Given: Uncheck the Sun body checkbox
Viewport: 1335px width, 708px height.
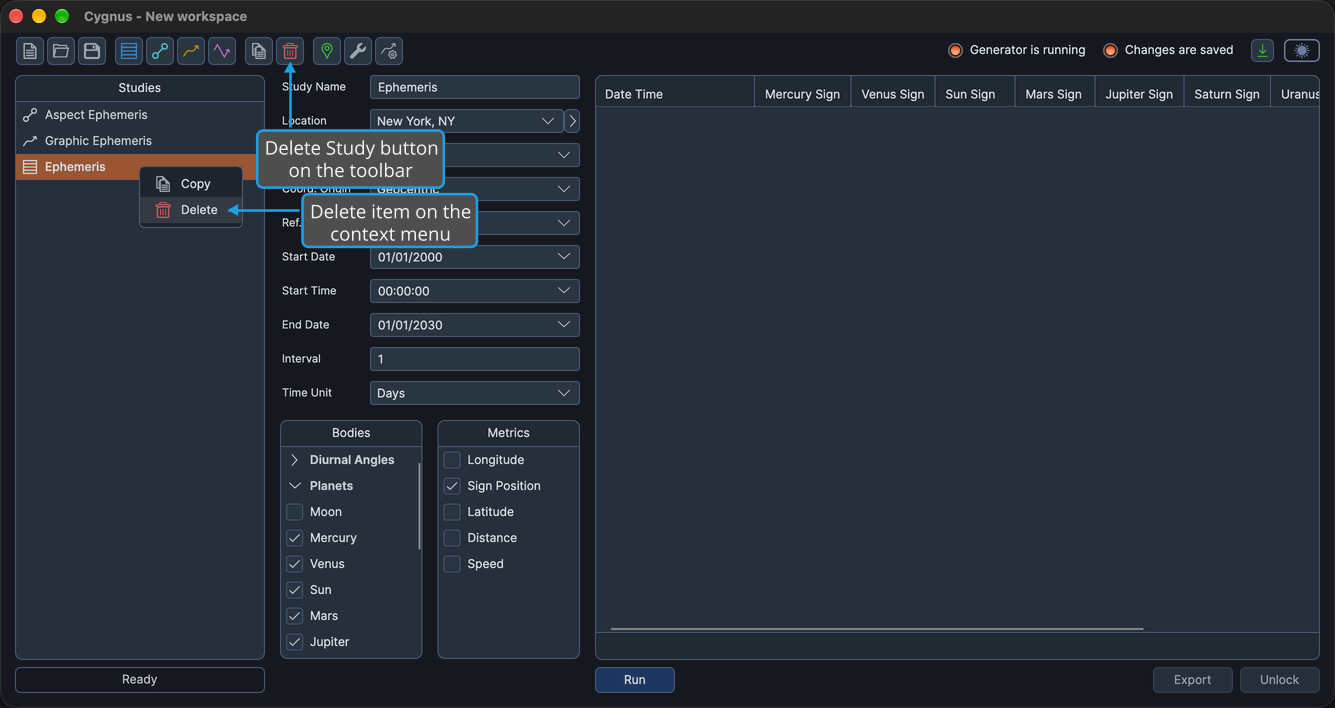Looking at the screenshot, I should pyautogui.click(x=295, y=590).
